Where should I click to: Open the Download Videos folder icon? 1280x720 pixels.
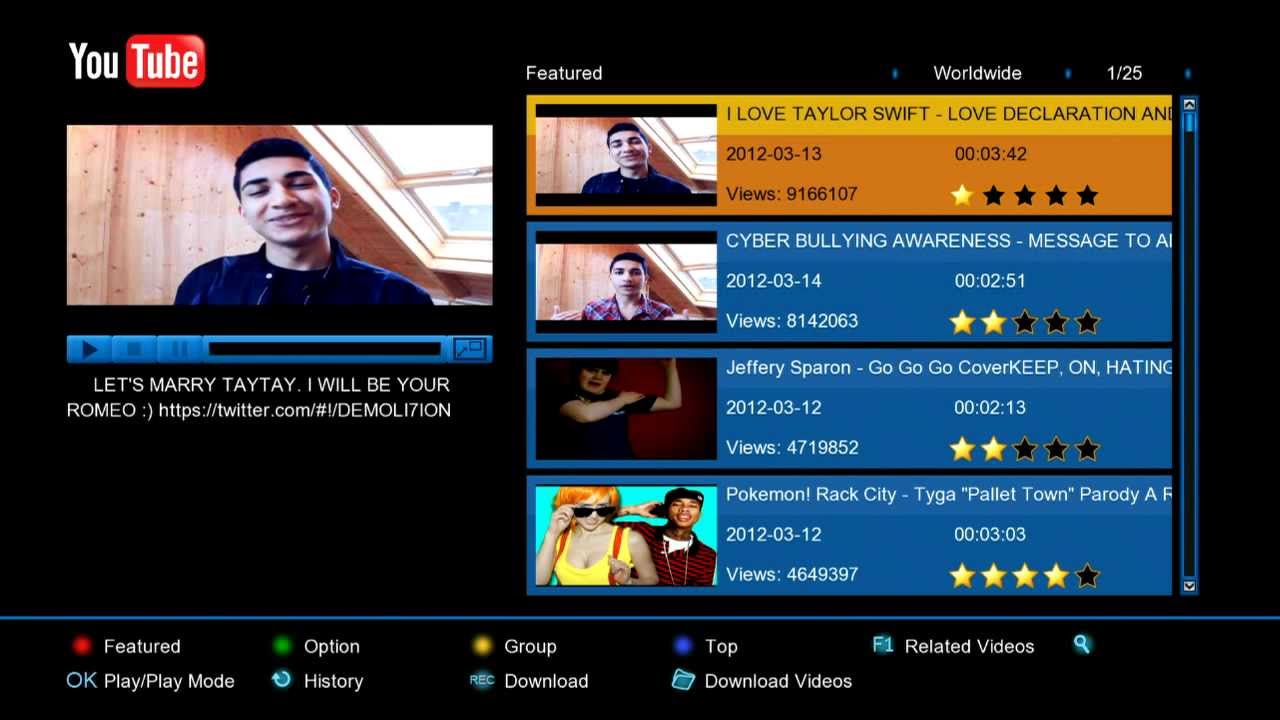click(683, 680)
